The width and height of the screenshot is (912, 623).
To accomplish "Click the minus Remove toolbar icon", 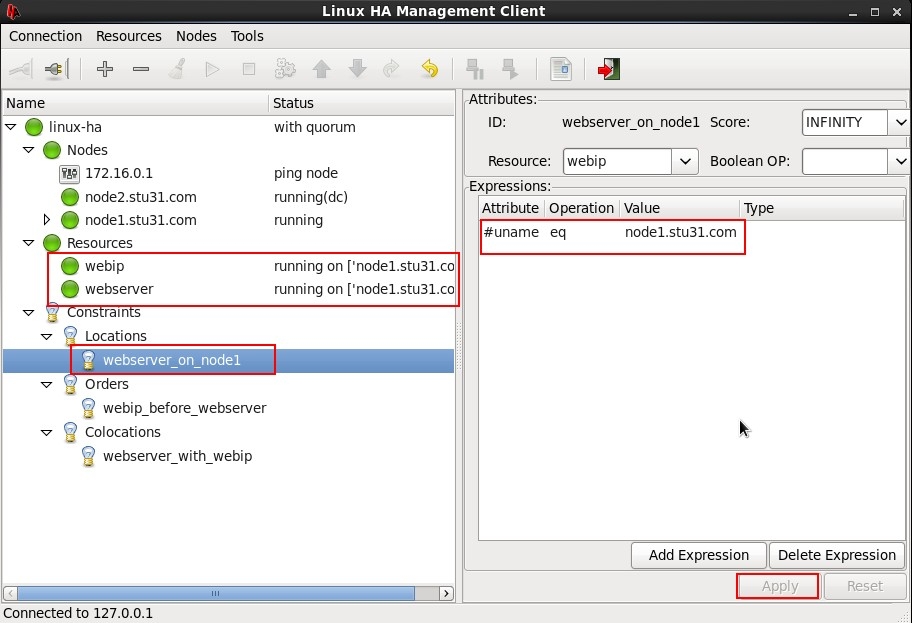I will point(141,69).
